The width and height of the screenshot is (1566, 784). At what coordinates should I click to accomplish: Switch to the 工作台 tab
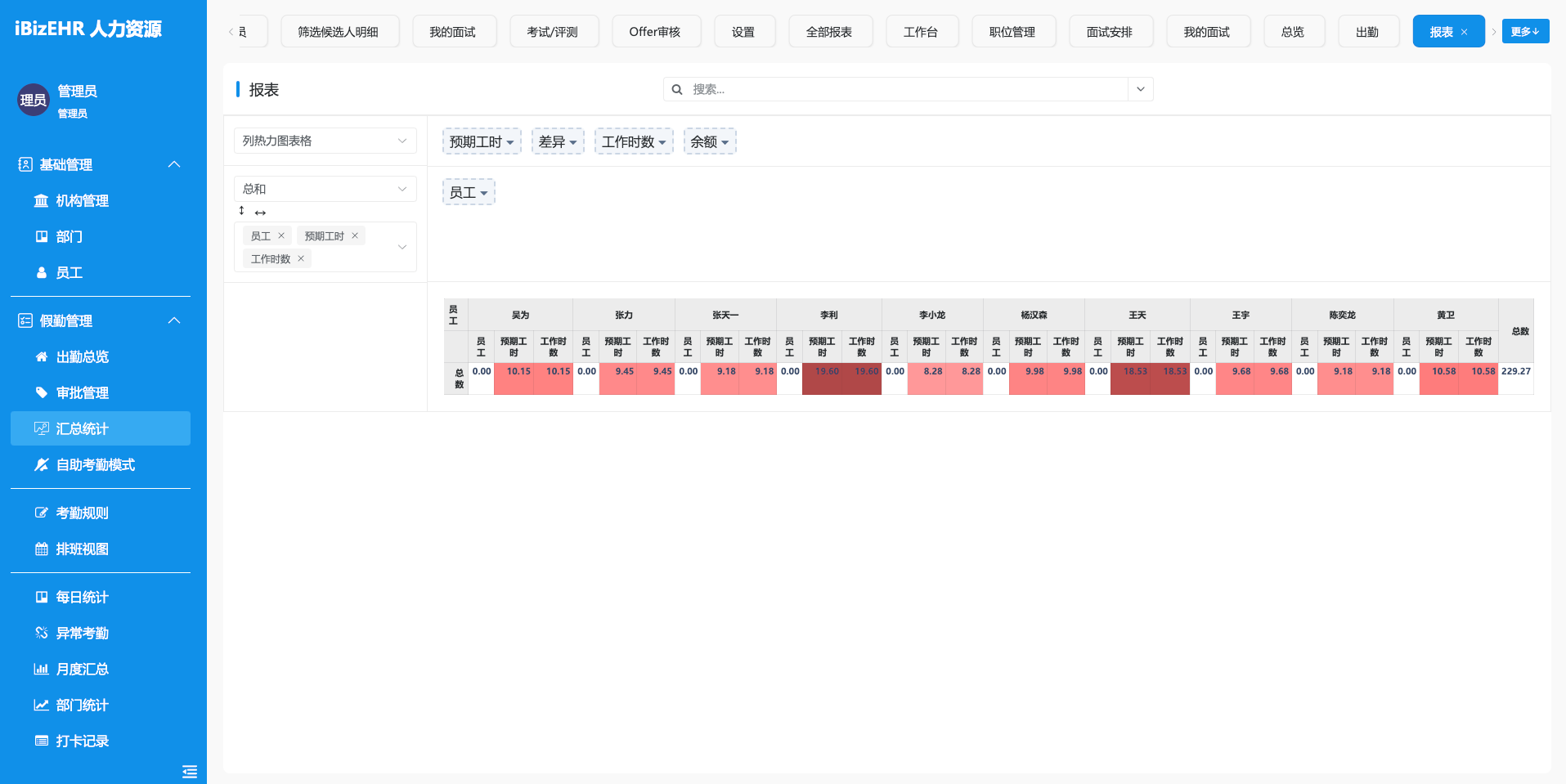pos(922,32)
